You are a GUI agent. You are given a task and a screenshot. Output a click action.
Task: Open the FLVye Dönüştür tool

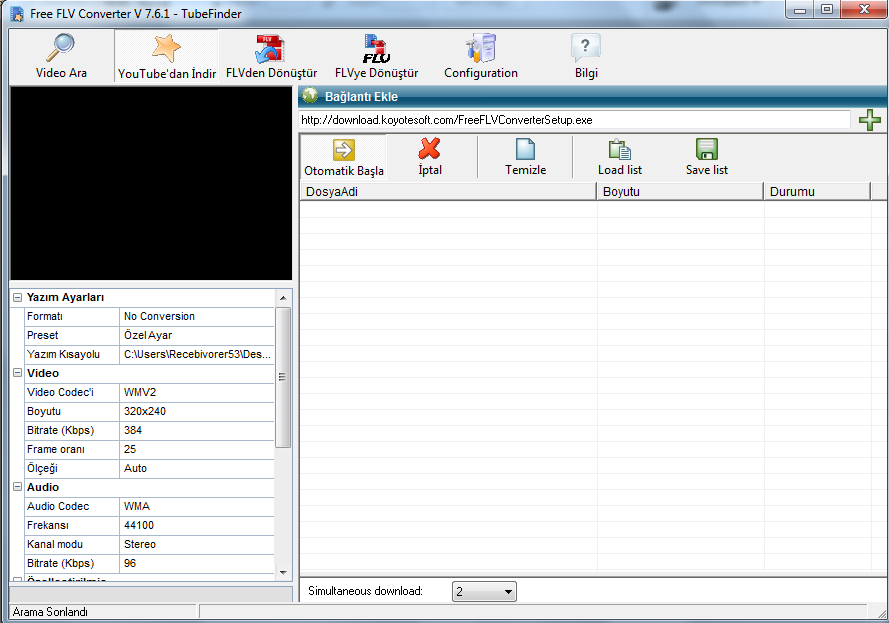tap(376, 56)
